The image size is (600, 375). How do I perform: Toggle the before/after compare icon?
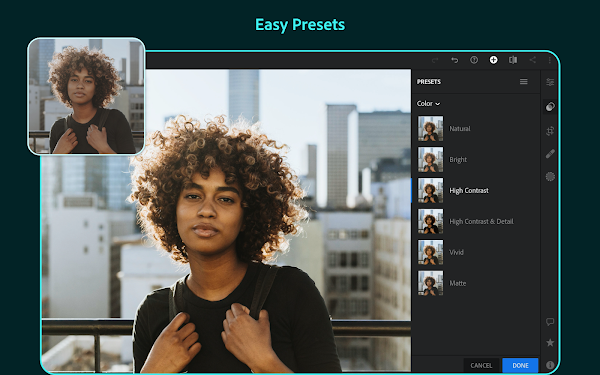coord(513,60)
